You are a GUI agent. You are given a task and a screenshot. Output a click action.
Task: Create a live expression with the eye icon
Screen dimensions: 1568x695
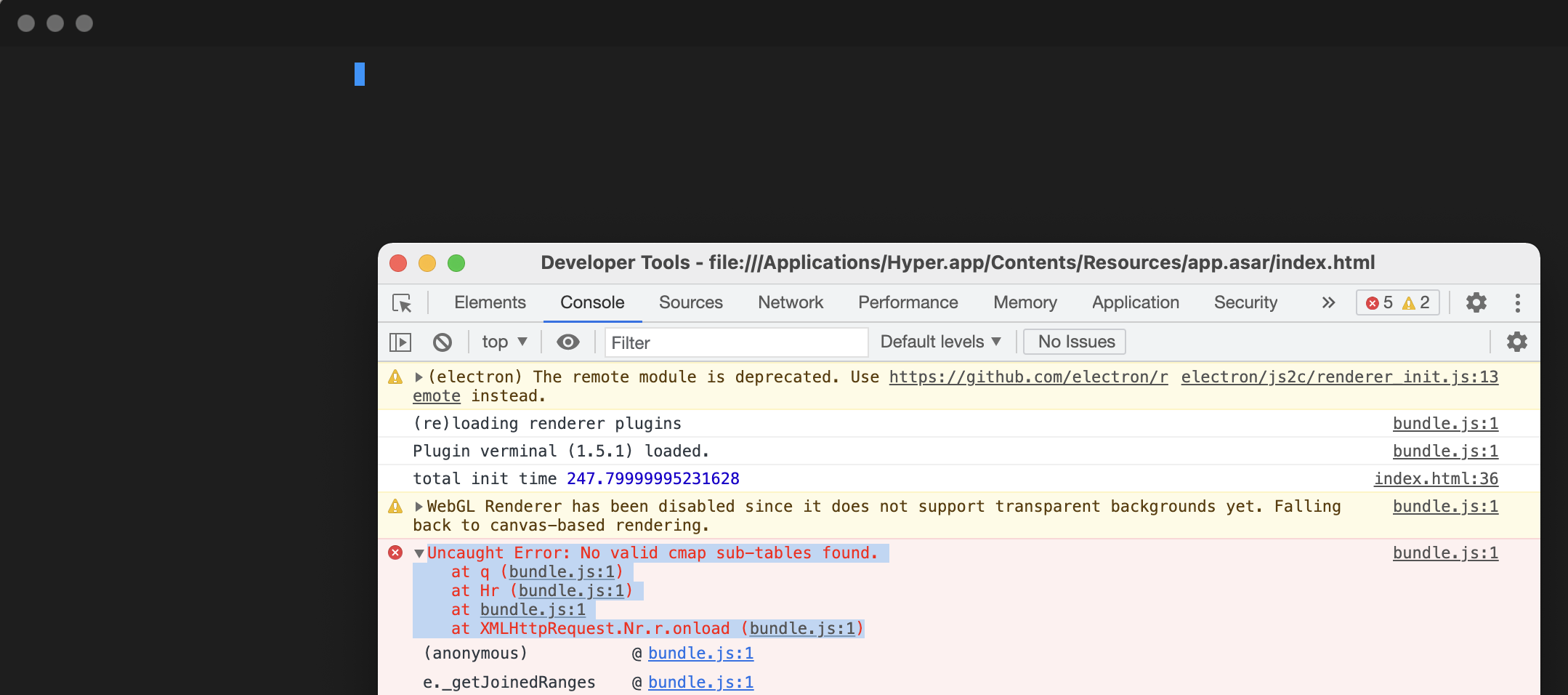click(x=567, y=342)
